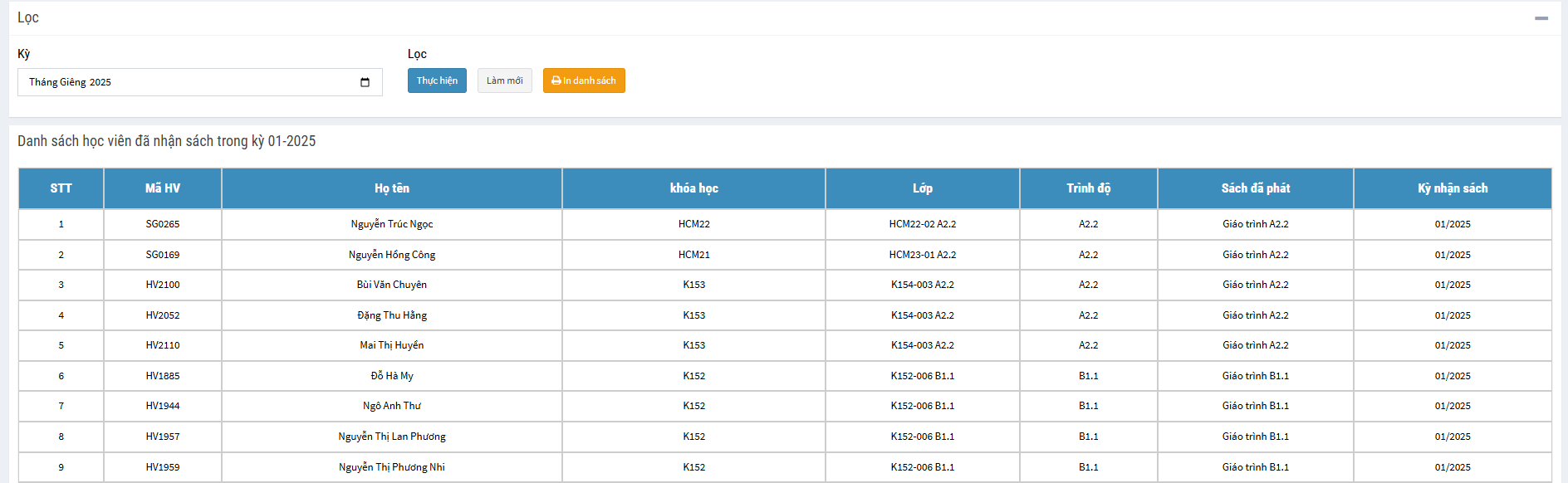Click the Thực hiện button
The width and height of the screenshot is (1568, 483).
pyautogui.click(x=437, y=80)
